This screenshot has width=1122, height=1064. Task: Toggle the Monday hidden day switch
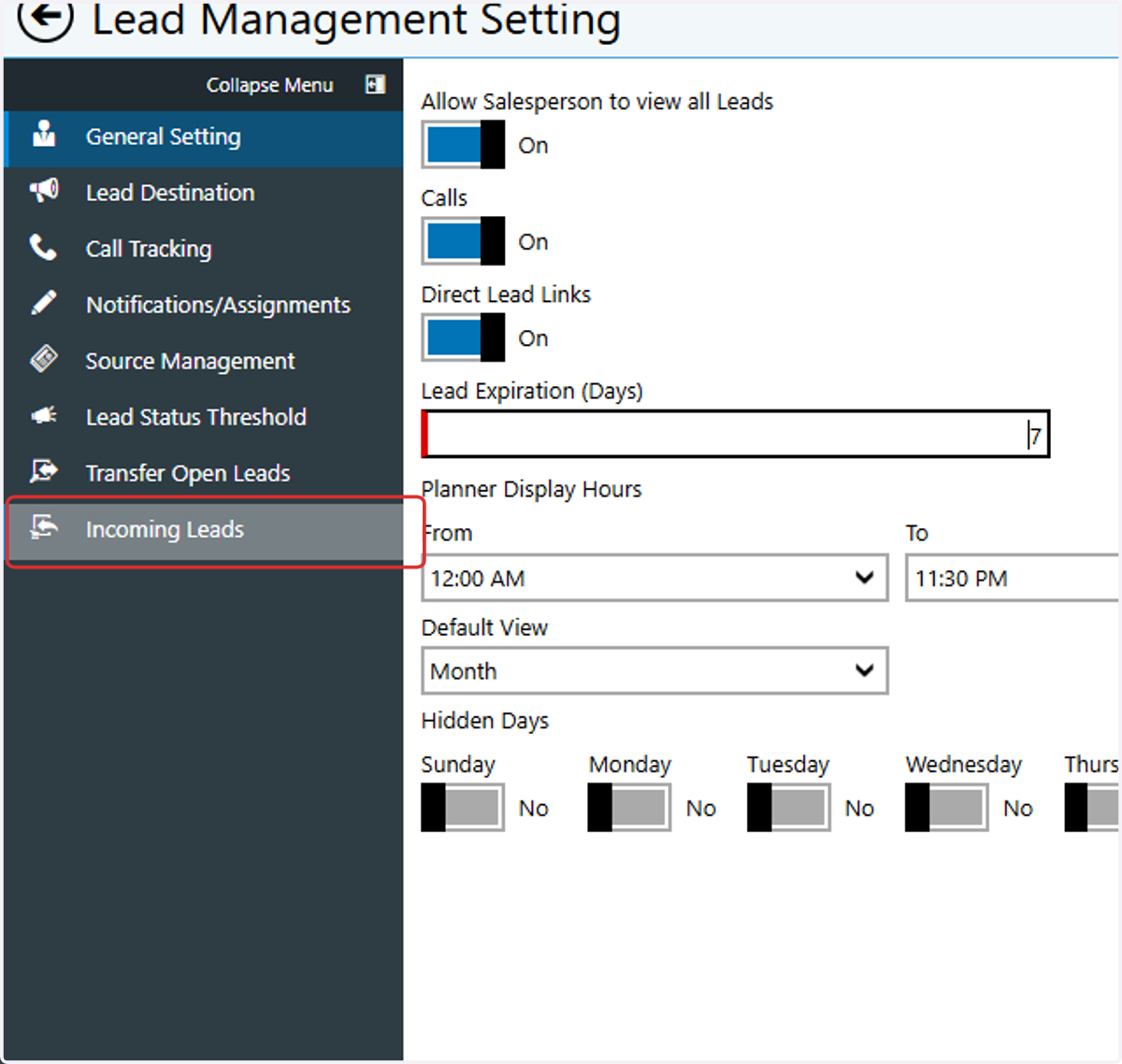coord(630,808)
